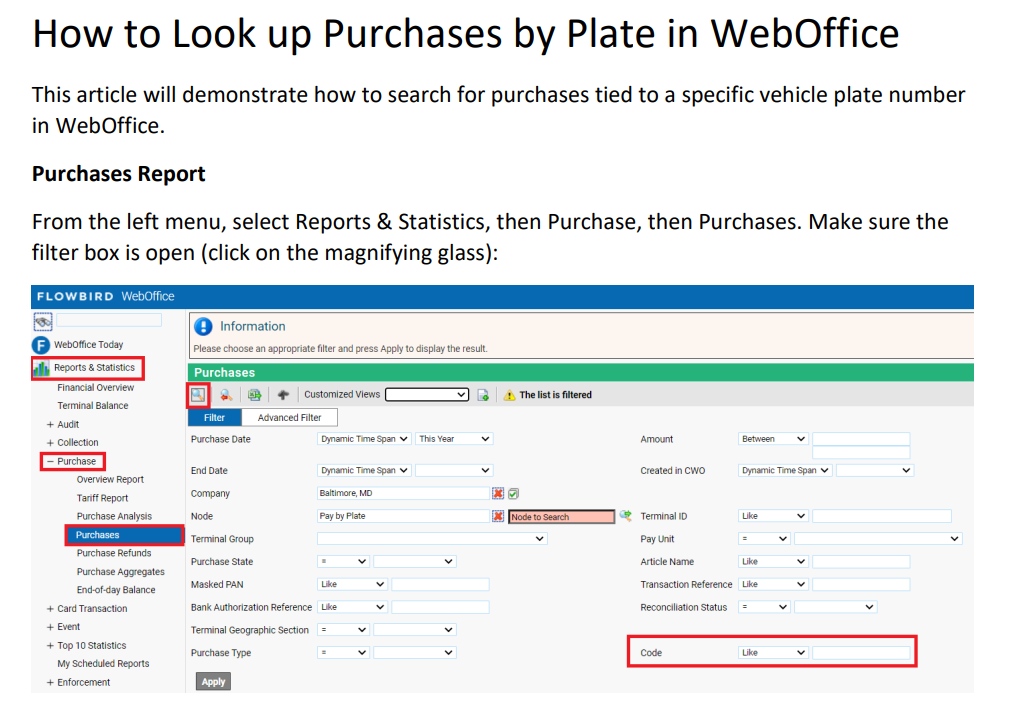Click the binoculars search icon in the sidebar
Screen dimensions: 1027x701
point(43,322)
